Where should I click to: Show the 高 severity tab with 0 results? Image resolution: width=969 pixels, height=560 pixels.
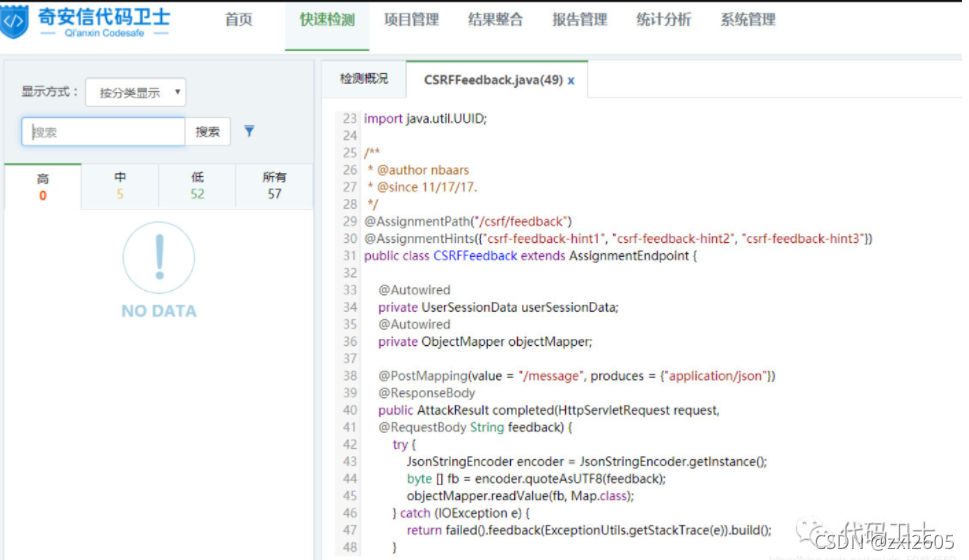[43, 187]
